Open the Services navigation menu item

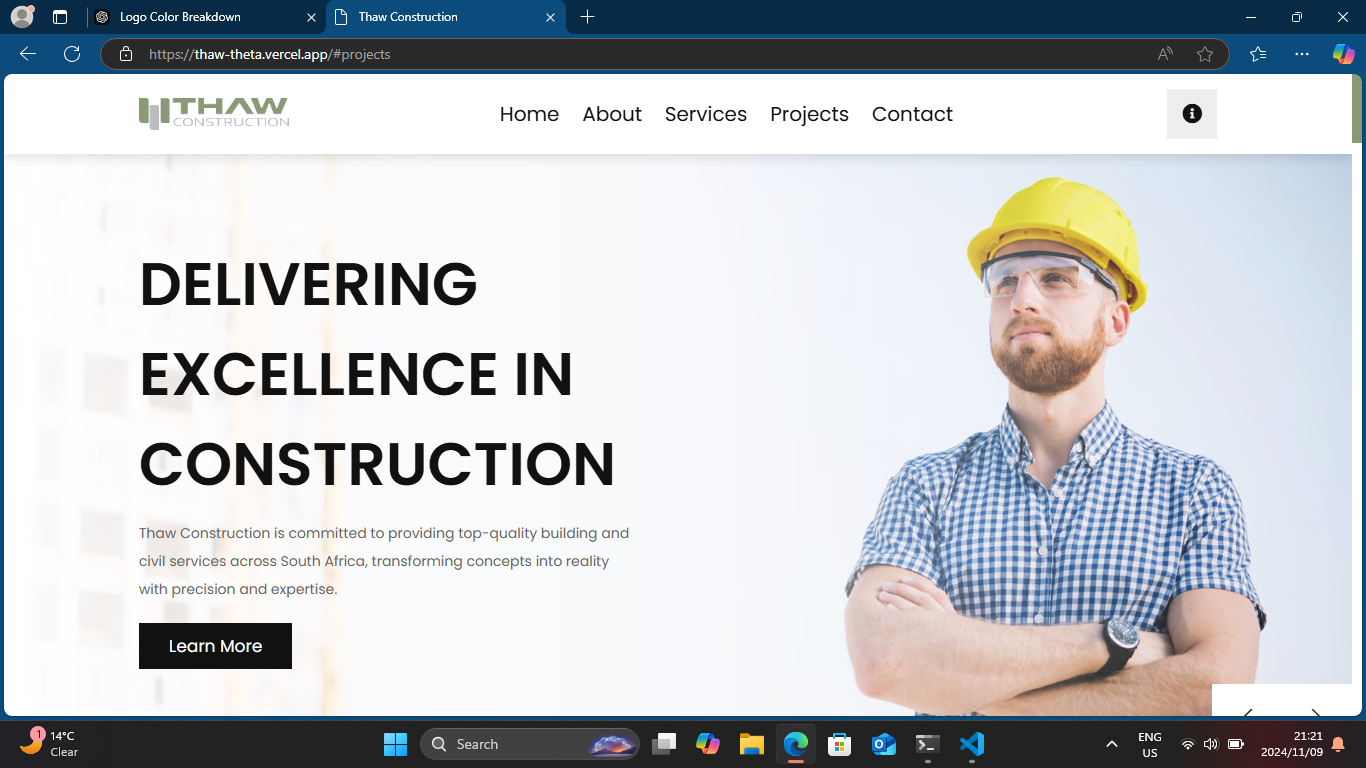705,114
